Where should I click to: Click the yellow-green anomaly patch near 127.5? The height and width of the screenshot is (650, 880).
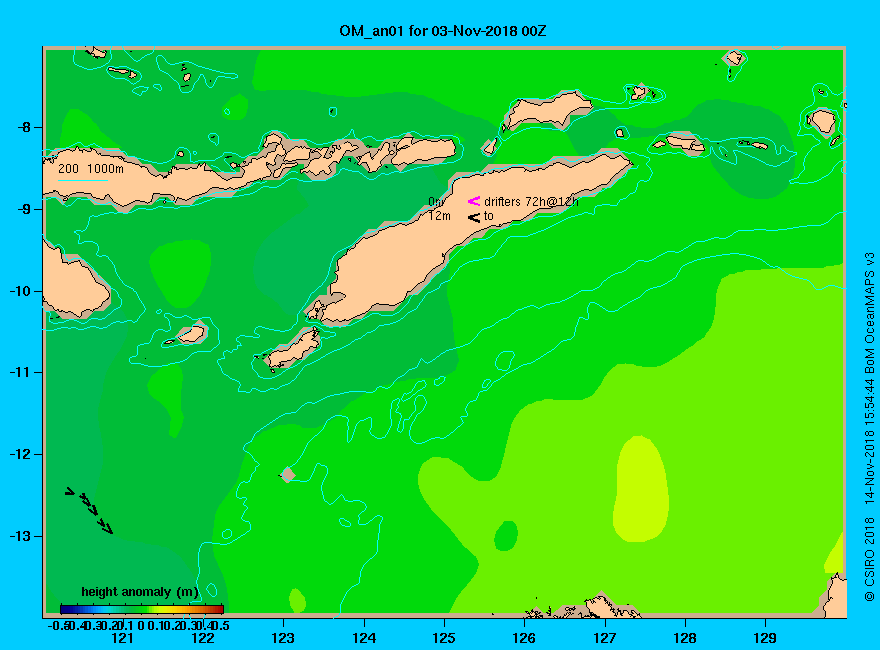pyautogui.click(x=641, y=488)
